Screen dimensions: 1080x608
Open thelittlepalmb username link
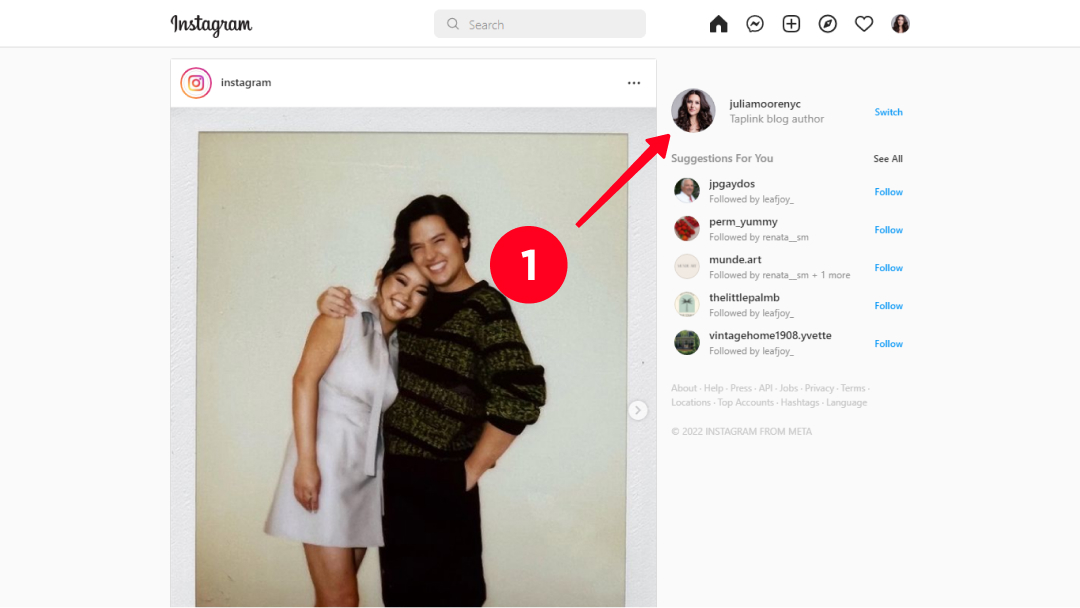click(x=745, y=297)
